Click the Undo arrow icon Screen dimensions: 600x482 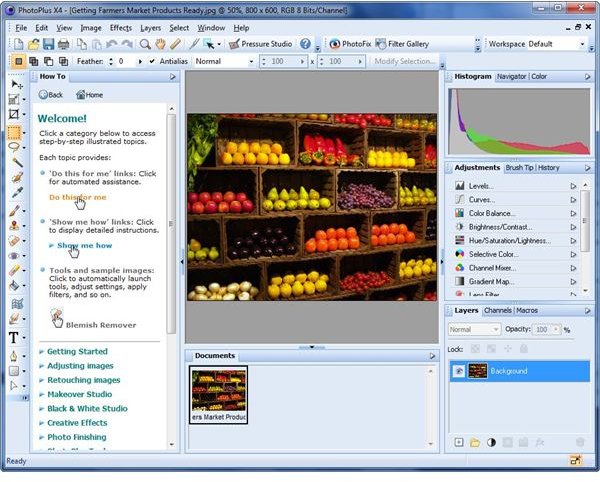click(112, 44)
